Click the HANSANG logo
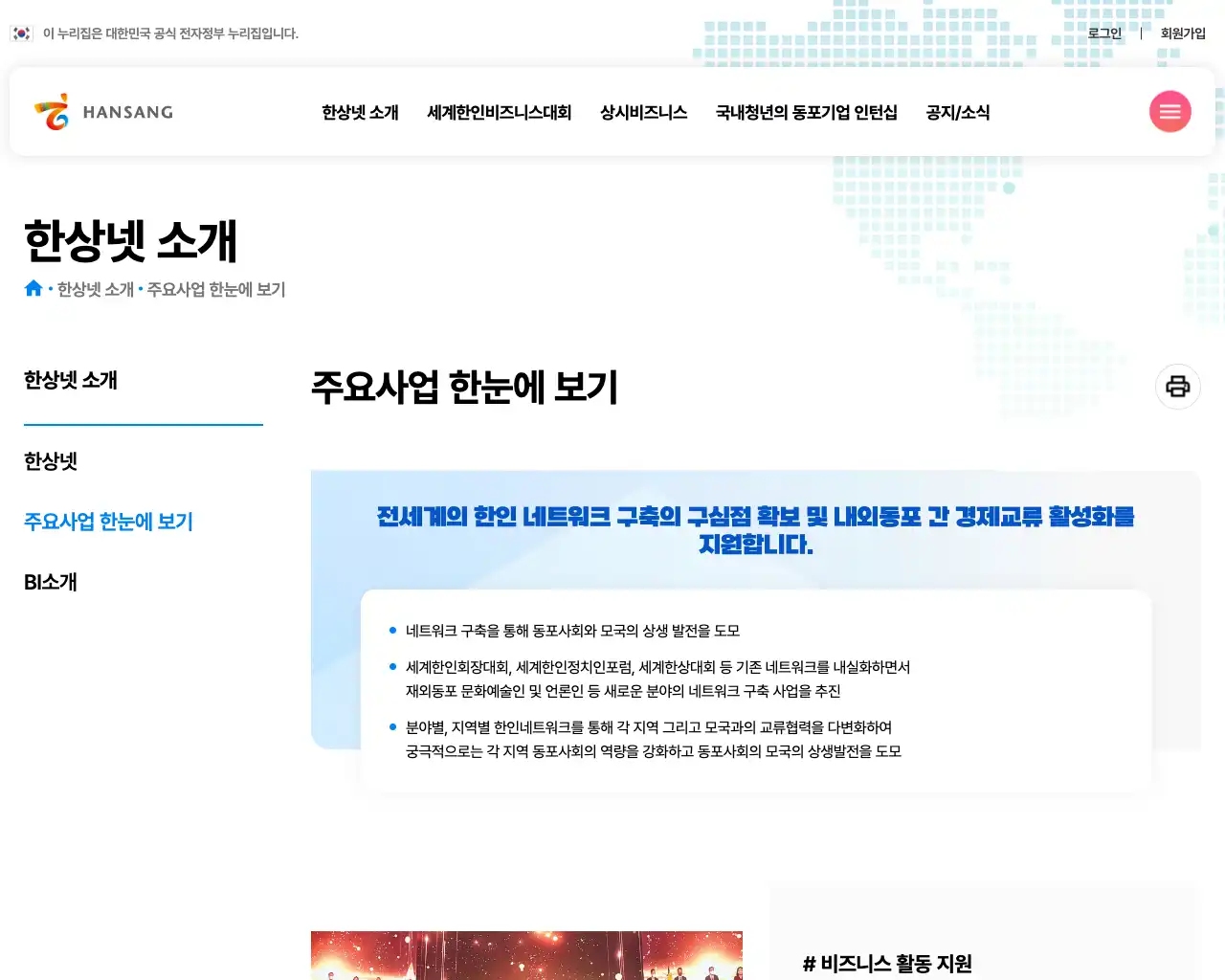The height and width of the screenshot is (980, 1225). click(103, 112)
